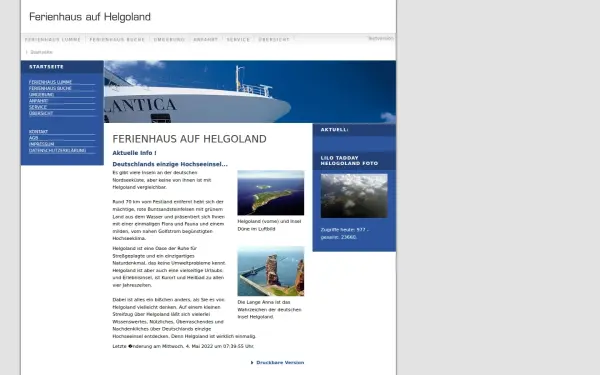This screenshot has height=375, width=600.
Task: Select Anfahrt in the top navigation bar
Action: (205, 39)
